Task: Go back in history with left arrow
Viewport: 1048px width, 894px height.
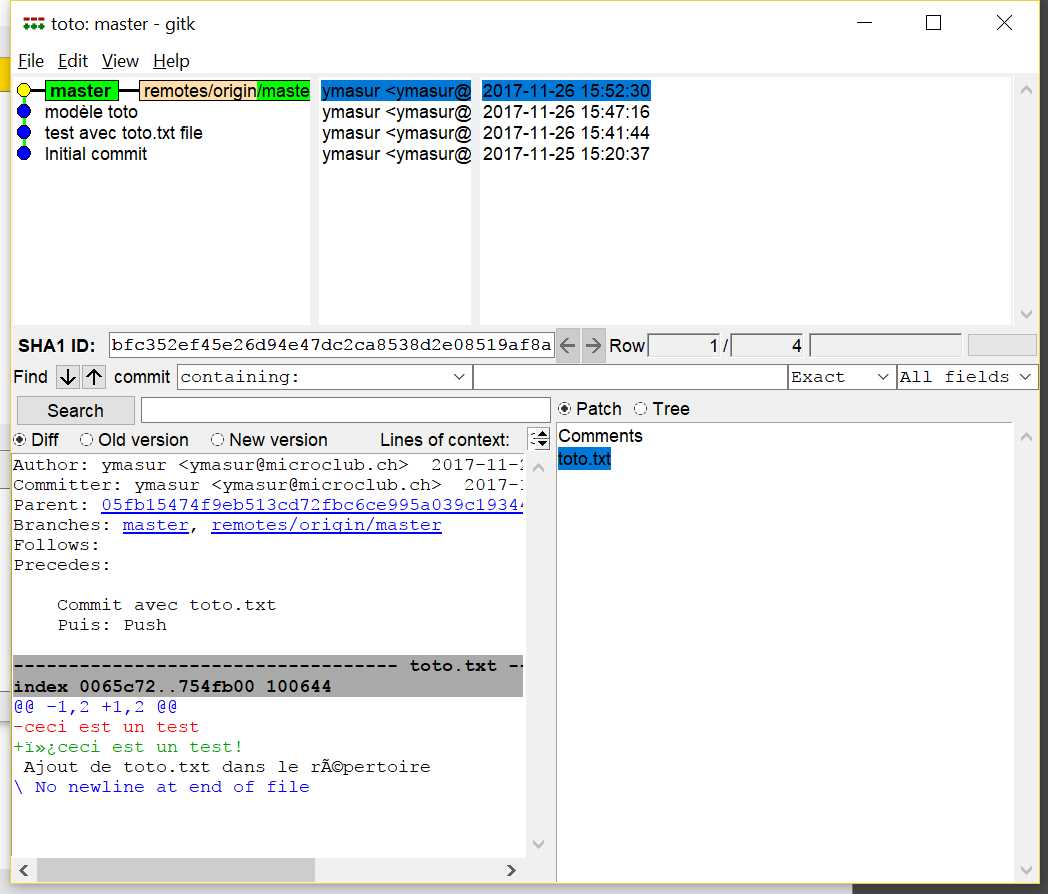Action: [567, 345]
